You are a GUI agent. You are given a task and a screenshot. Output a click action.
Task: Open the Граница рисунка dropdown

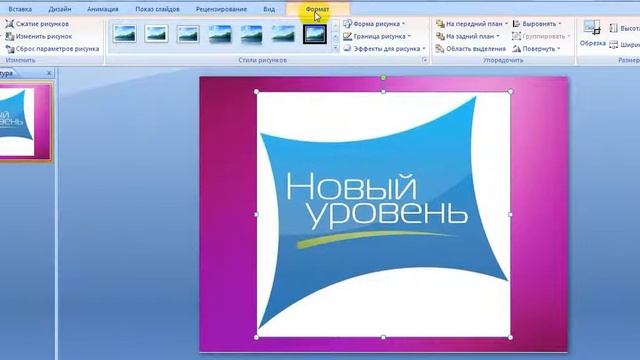click(377, 36)
